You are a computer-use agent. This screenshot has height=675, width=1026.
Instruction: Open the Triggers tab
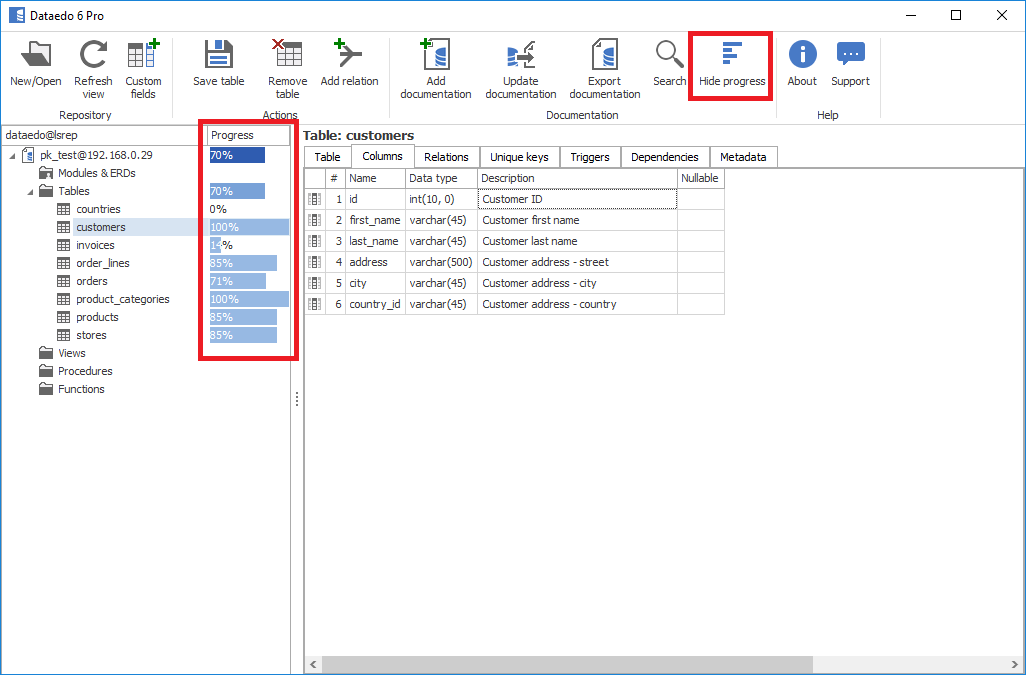click(590, 157)
